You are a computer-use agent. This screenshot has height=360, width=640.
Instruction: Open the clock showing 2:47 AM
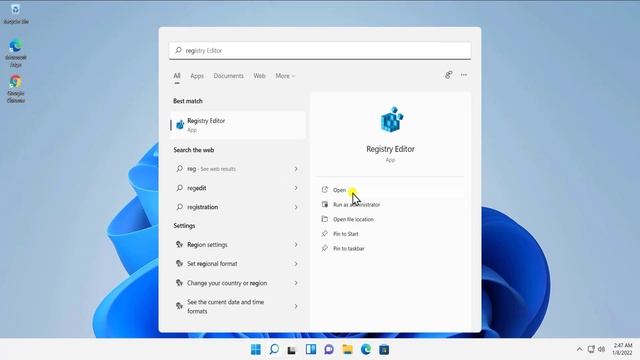(x=622, y=349)
